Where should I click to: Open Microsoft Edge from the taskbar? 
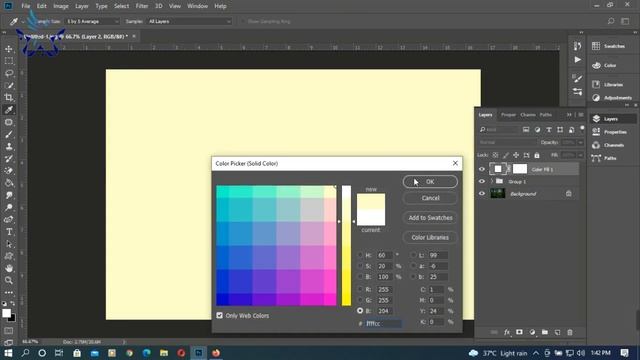pyautogui.click(x=147, y=353)
